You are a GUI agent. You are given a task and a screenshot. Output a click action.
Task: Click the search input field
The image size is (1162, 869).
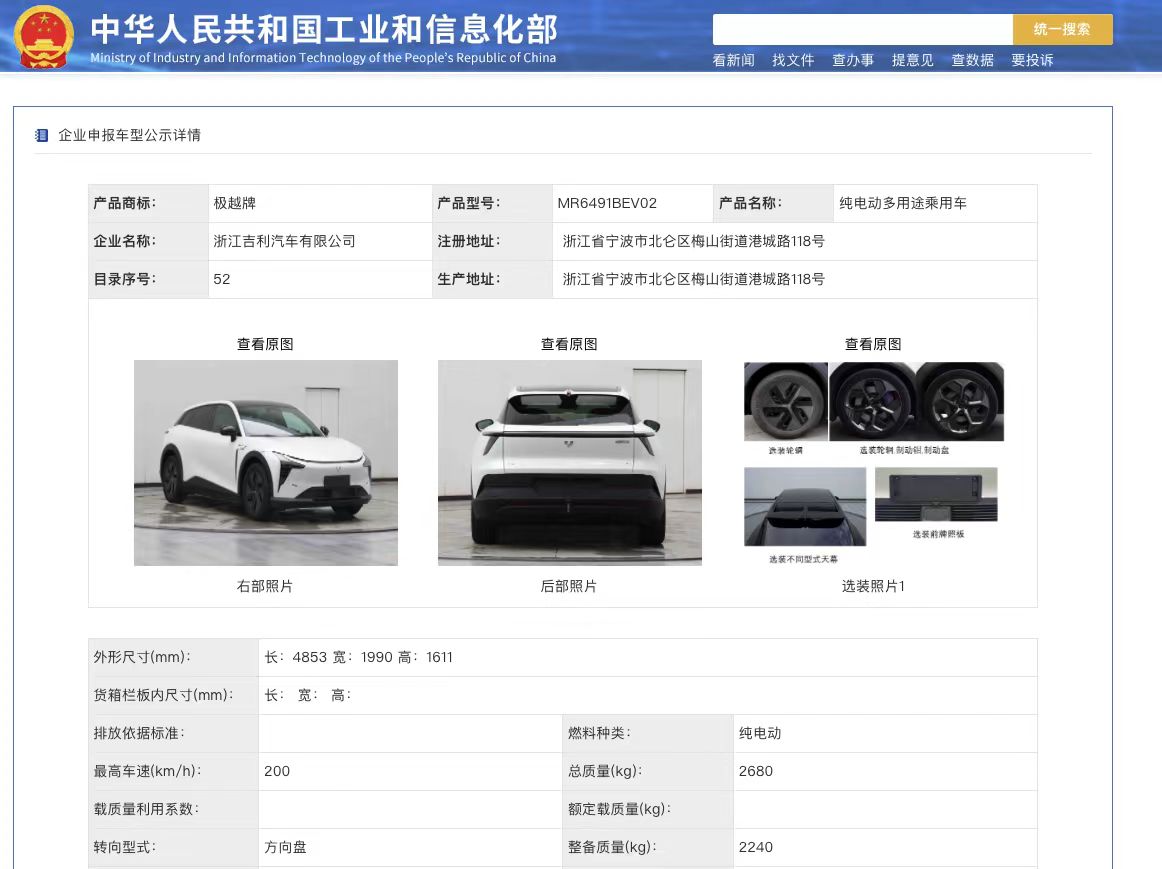(x=862, y=29)
